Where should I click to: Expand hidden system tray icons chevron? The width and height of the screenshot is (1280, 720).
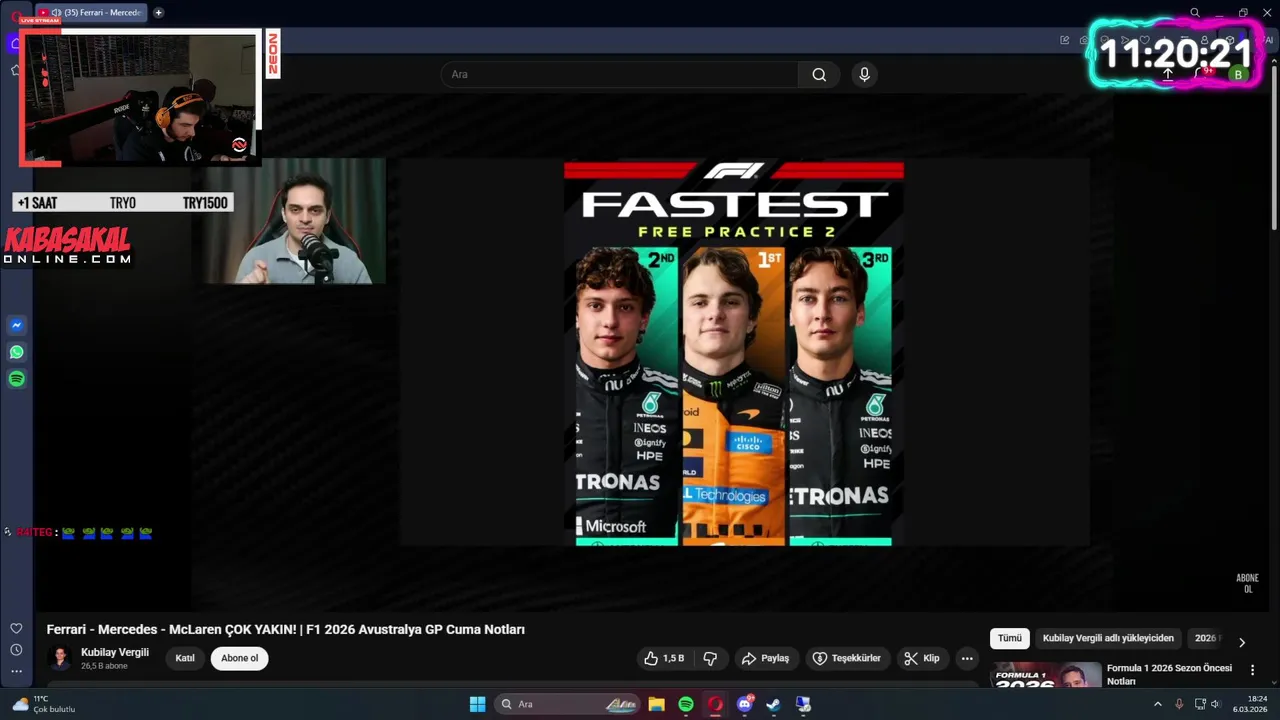1158,704
